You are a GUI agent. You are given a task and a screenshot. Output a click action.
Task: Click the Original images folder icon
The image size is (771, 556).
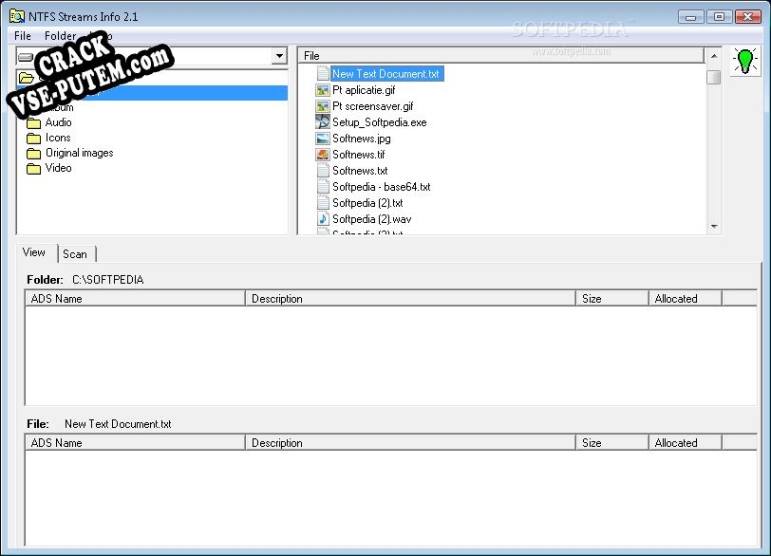pyautogui.click(x=33, y=153)
